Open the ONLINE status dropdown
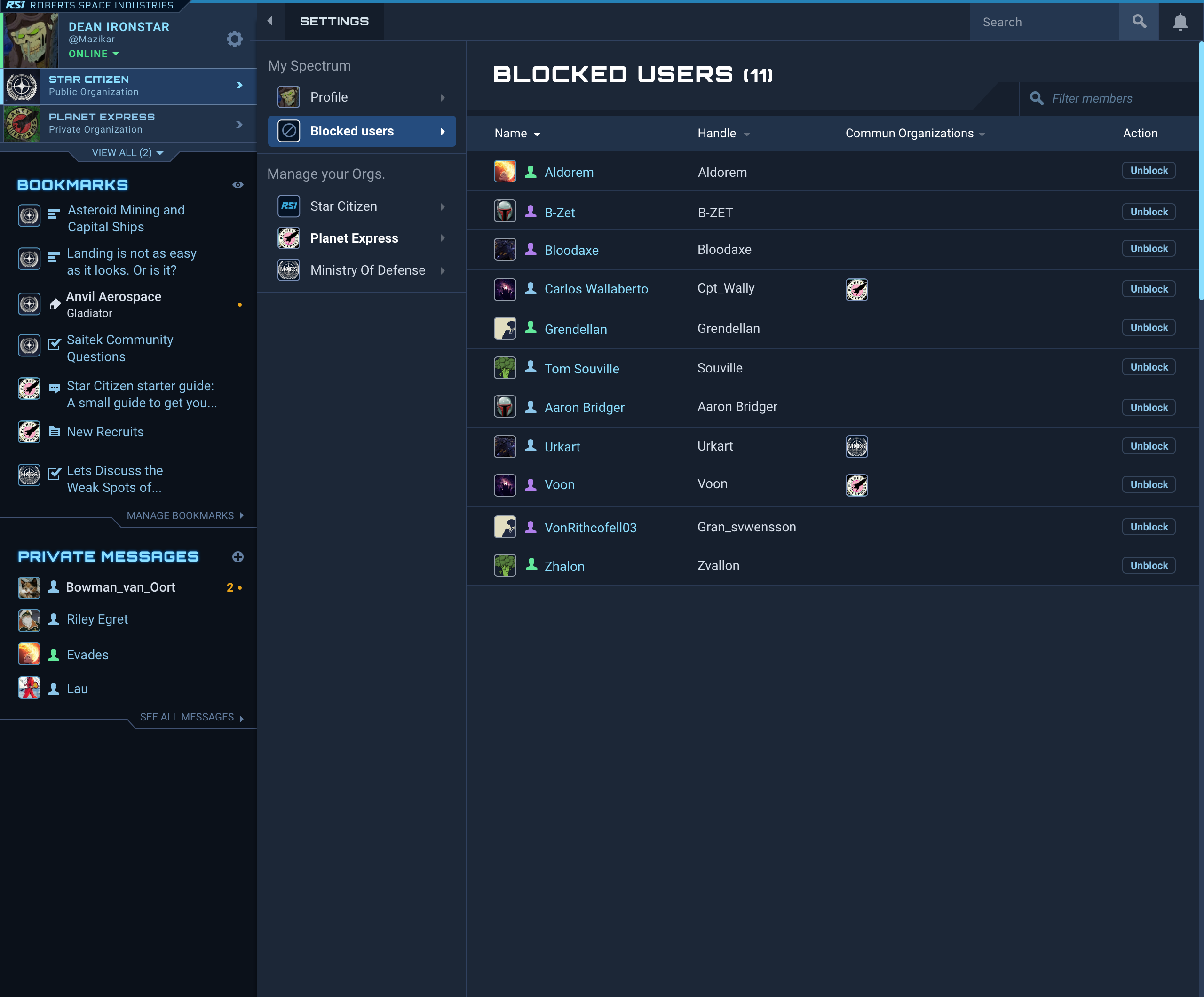 [x=94, y=53]
